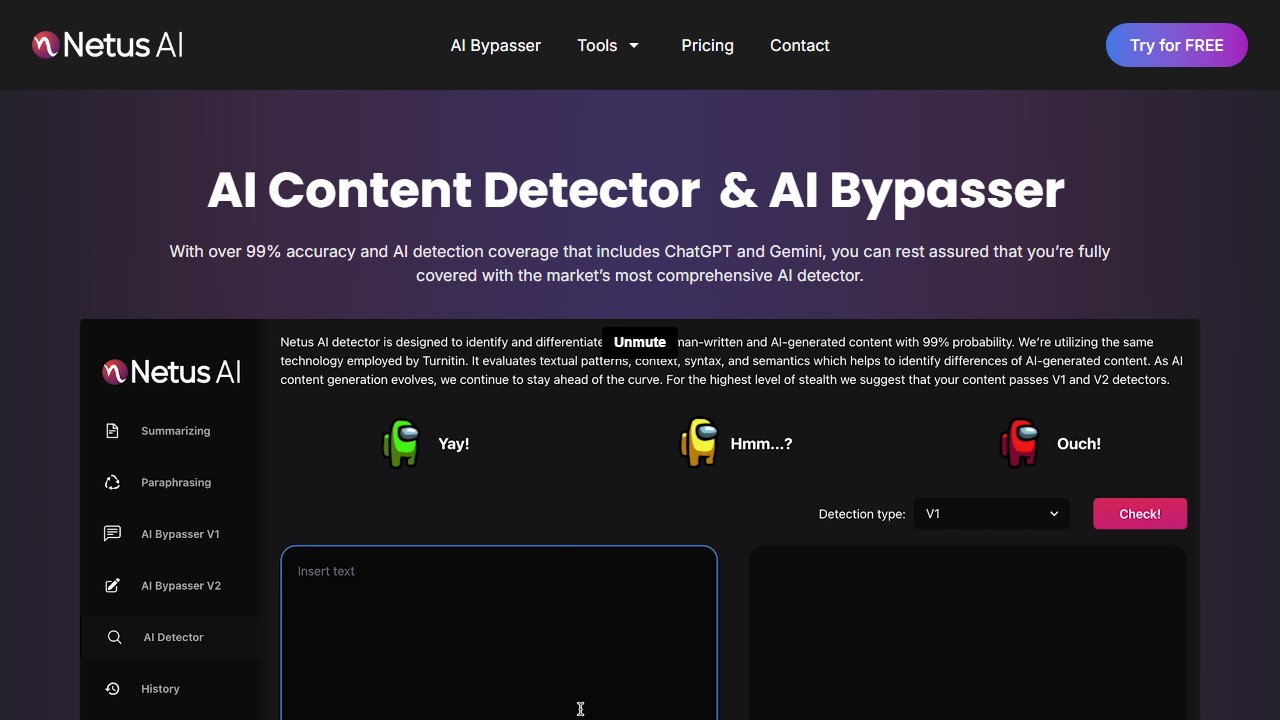Image resolution: width=1280 pixels, height=720 pixels.
Task: Open the AI Detector item
Action: click(x=173, y=637)
